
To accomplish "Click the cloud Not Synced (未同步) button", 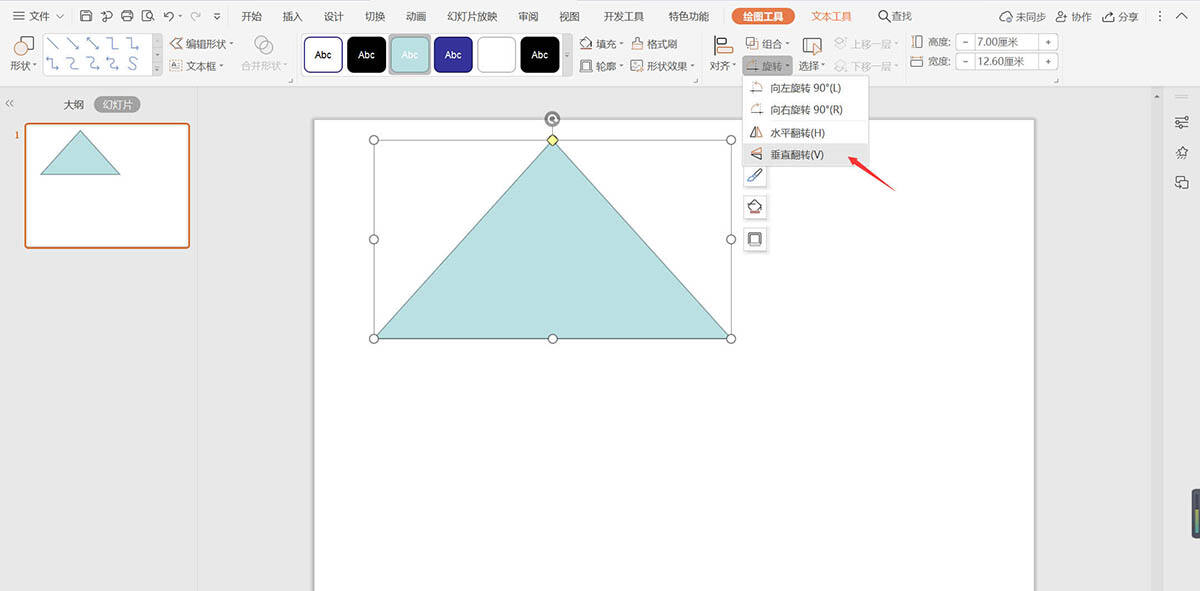I will (x=1022, y=16).
